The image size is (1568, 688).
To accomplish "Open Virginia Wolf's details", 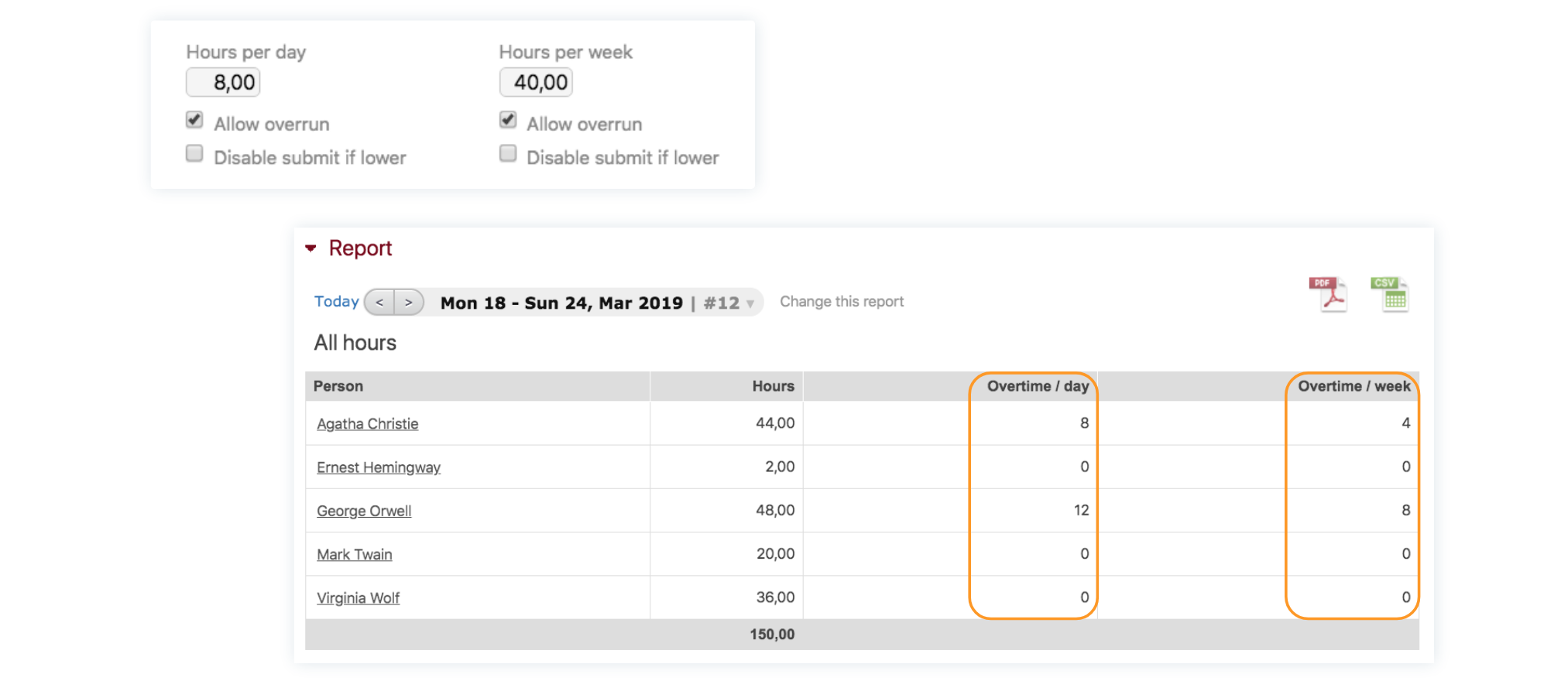I will (358, 598).
